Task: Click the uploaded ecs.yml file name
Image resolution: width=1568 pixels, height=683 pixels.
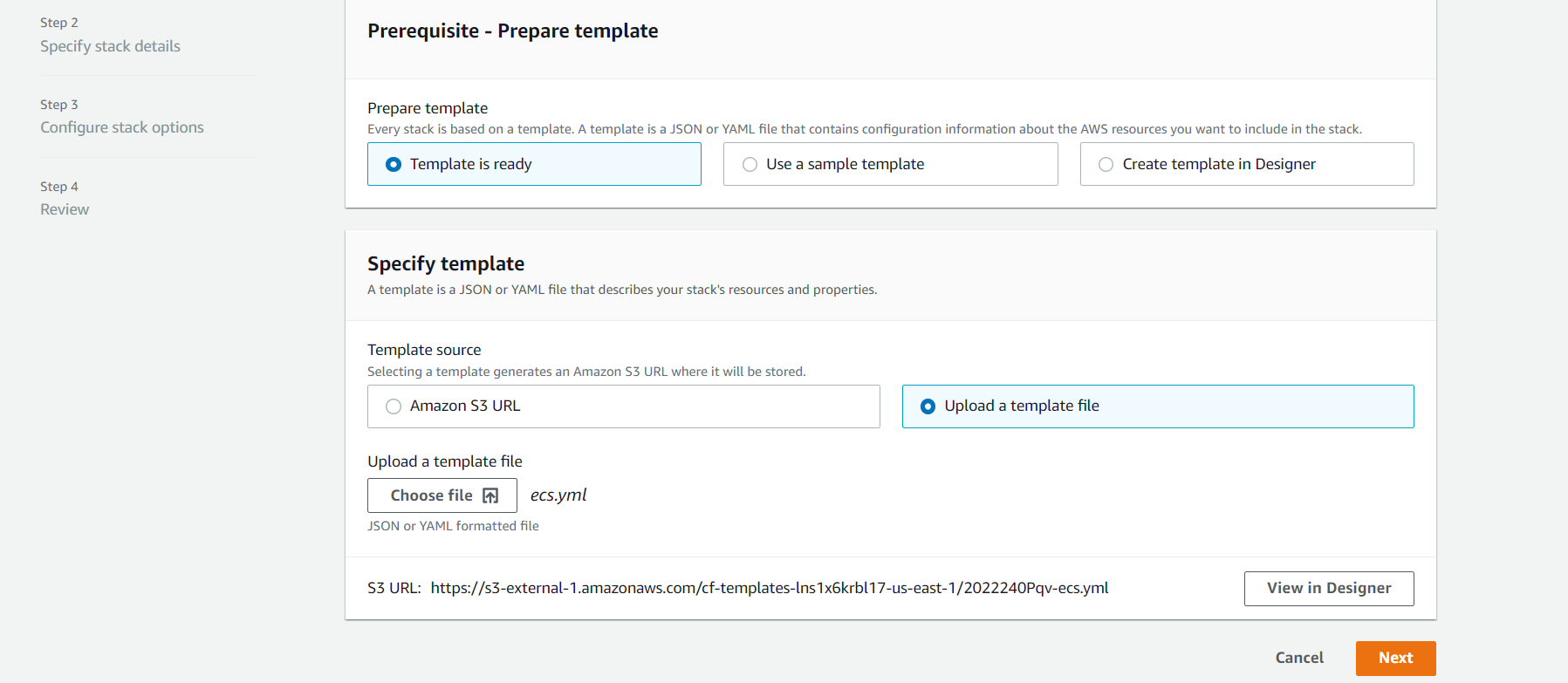Action: [558, 495]
